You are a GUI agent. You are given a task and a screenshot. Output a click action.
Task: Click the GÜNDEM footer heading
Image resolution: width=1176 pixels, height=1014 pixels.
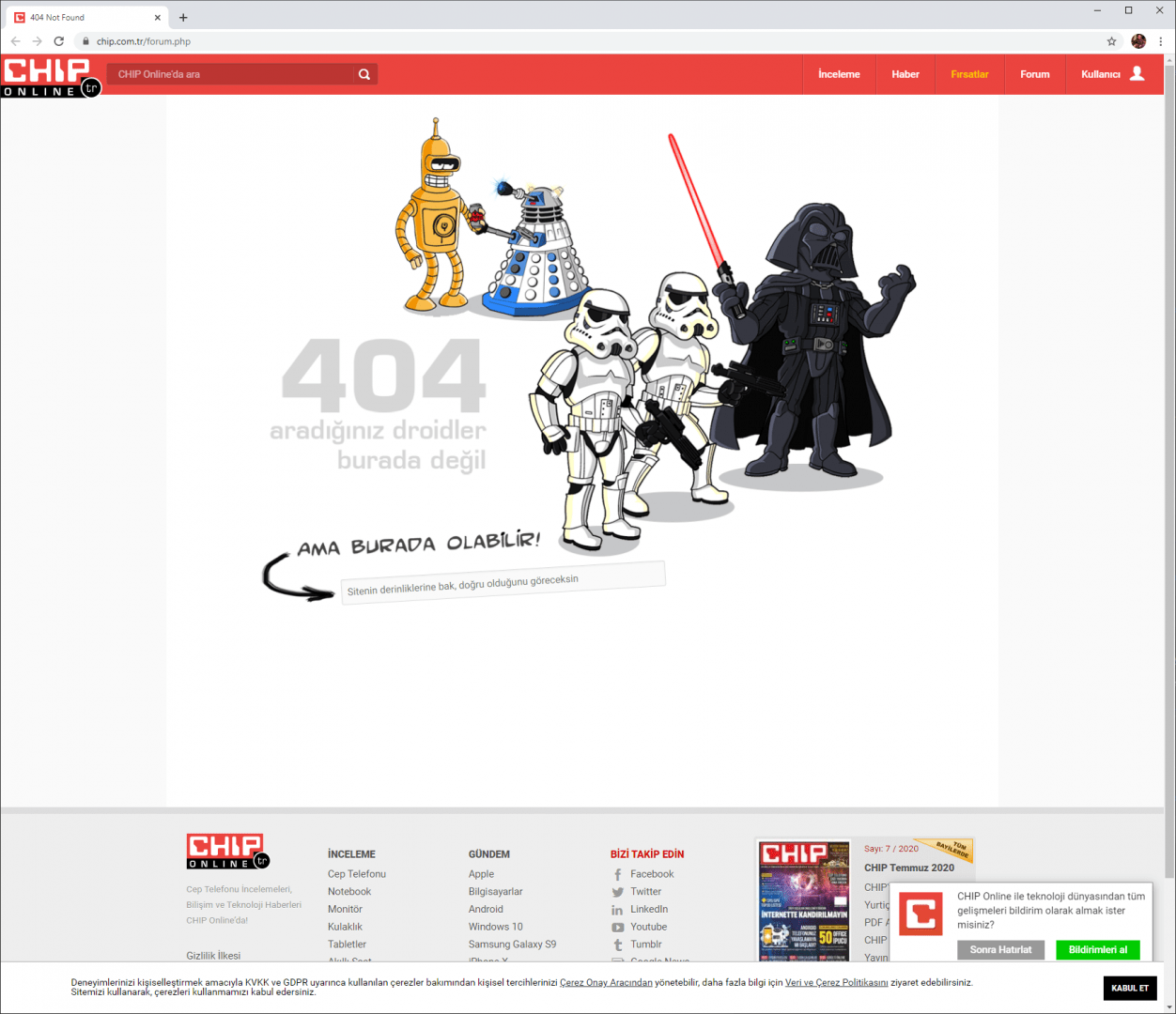tap(489, 854)
